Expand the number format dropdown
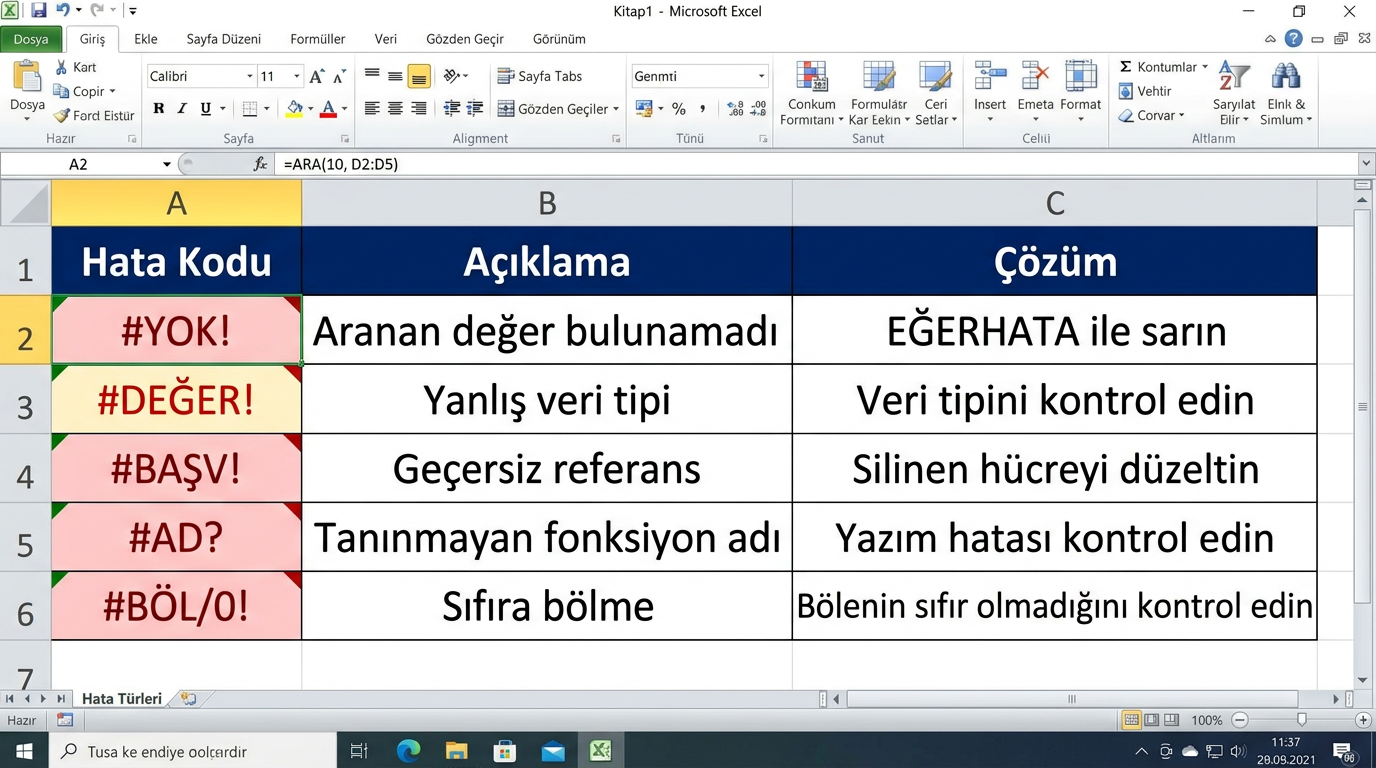The image size is (1376, 768). coord(761,77)
